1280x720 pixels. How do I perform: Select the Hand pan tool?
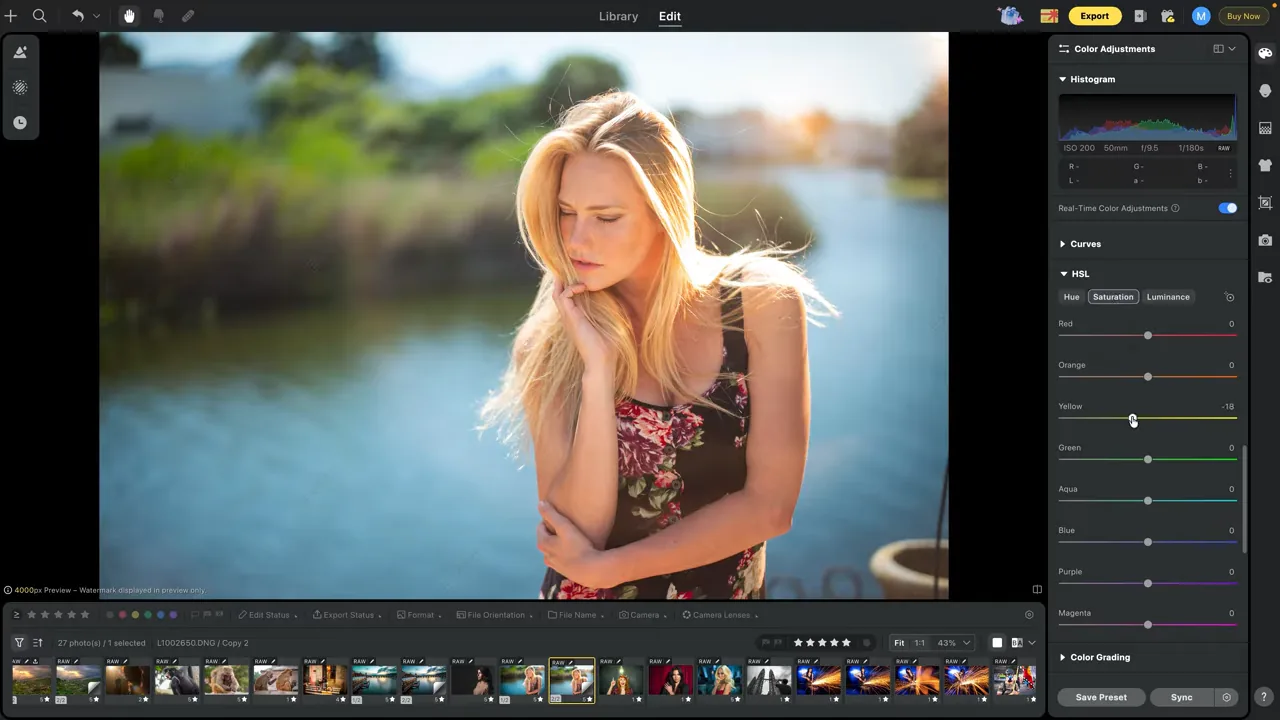(x=129, y=16)
